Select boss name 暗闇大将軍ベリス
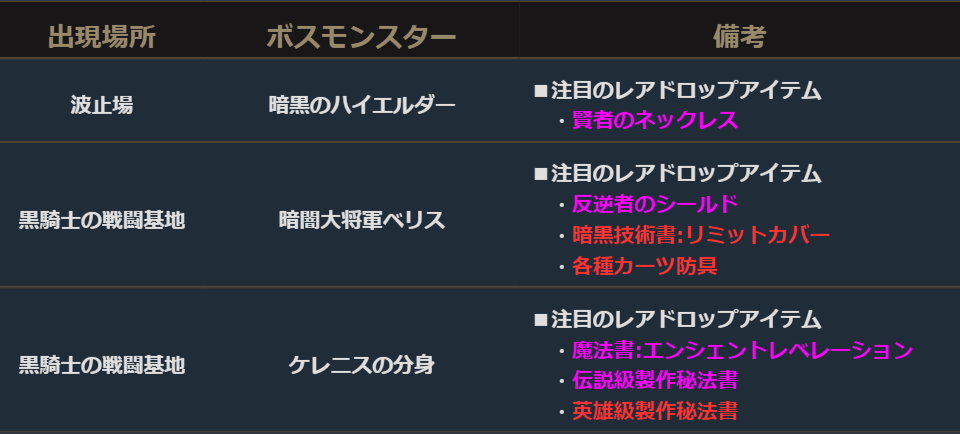The width and height of the screenshot is (960, 434). (361, 220)
